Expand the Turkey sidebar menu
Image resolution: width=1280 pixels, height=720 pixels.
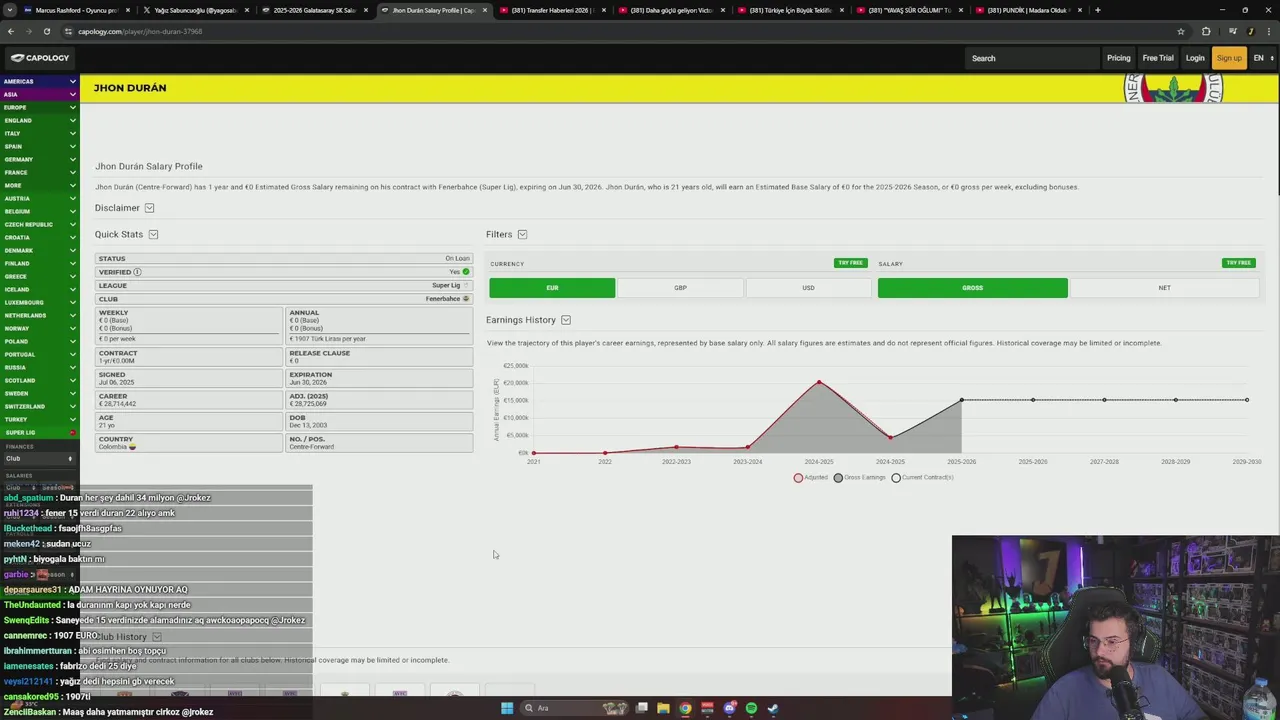[39, 420]
